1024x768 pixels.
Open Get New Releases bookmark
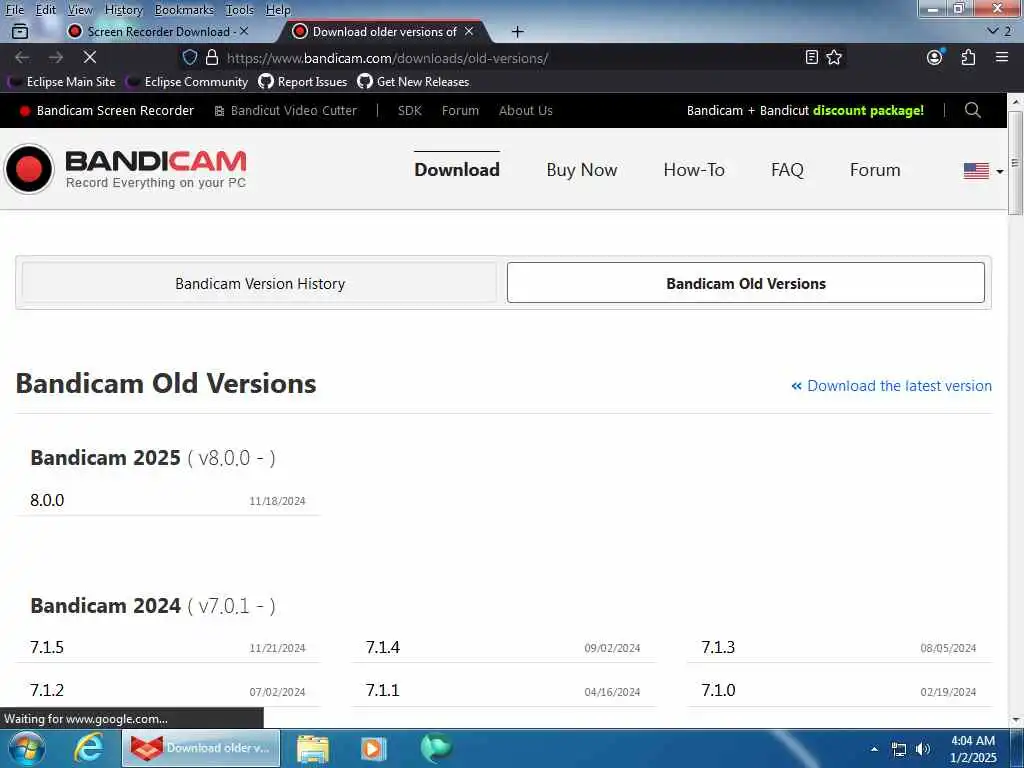point(413,82)
